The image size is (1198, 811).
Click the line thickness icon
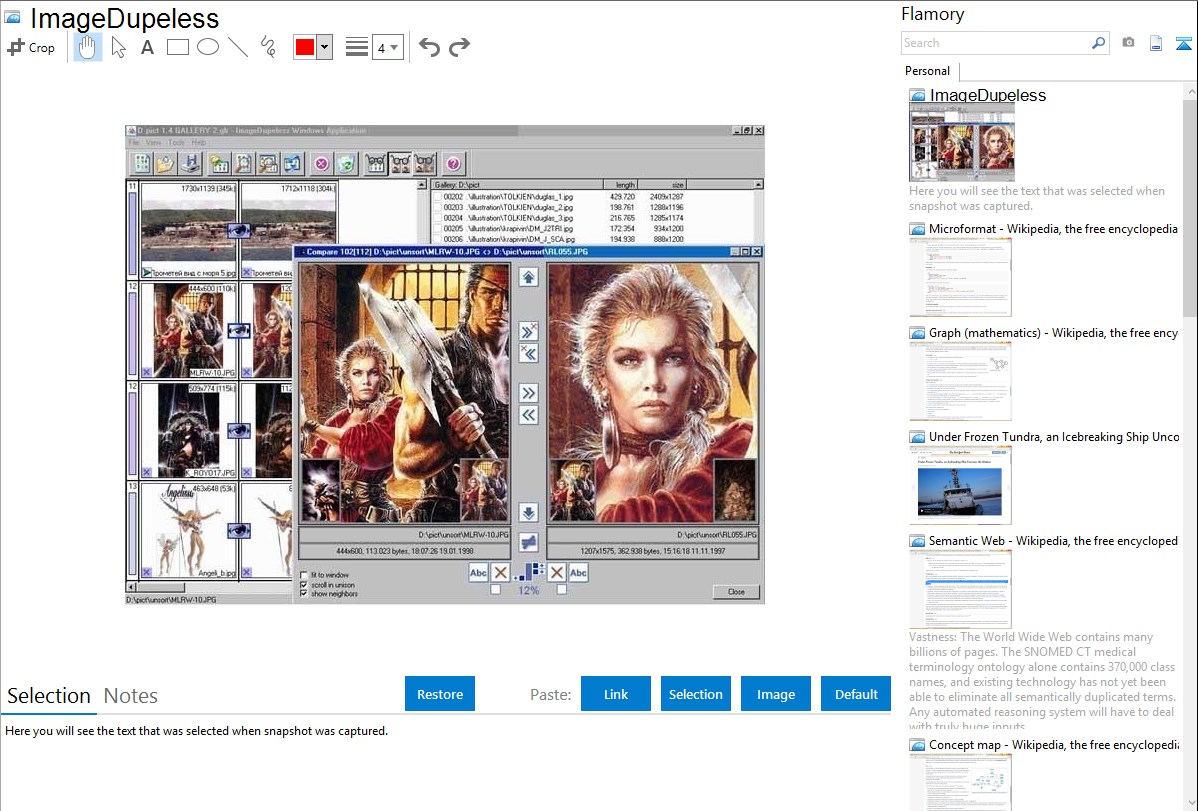point(357,47)
